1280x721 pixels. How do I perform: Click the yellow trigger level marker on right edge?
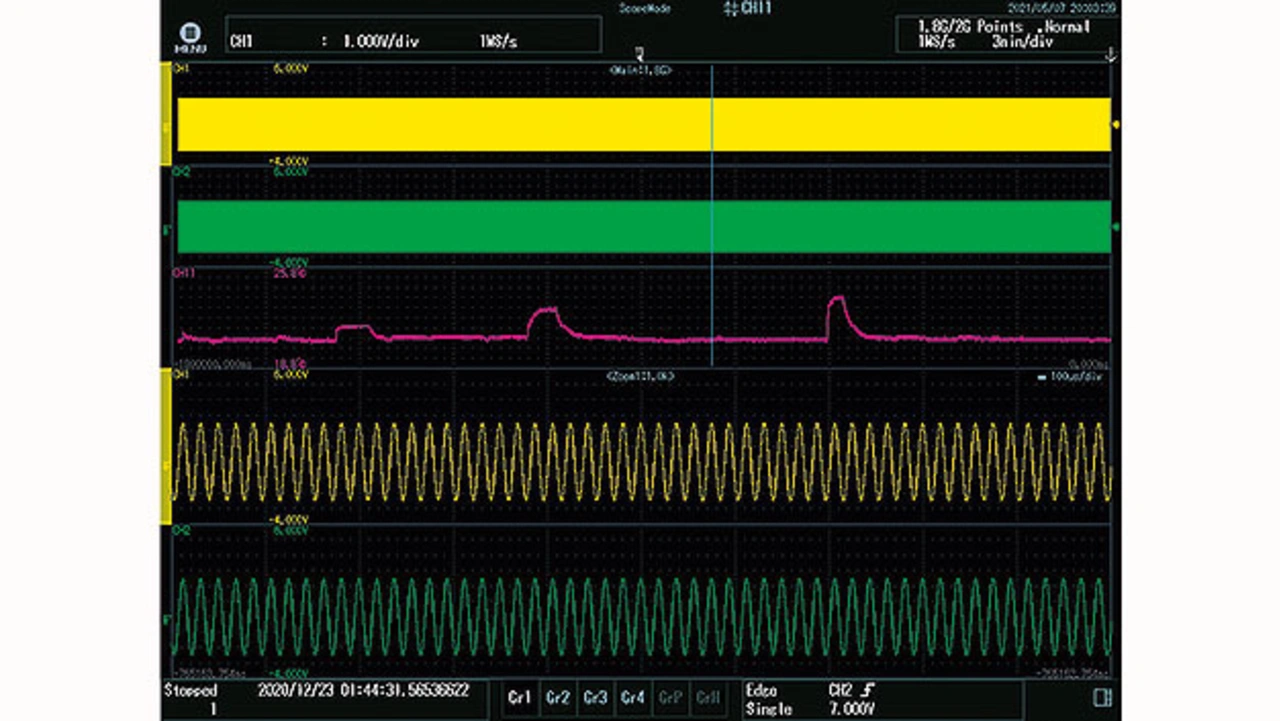1116,125
